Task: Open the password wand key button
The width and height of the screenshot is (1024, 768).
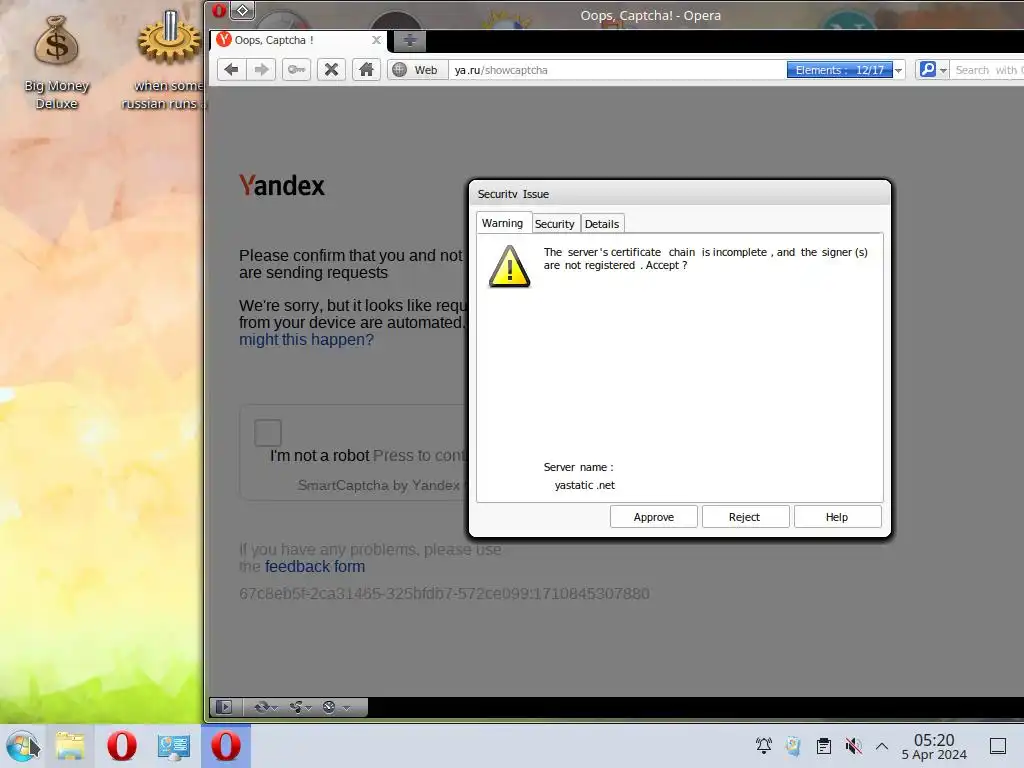Action: click(296, 69)
